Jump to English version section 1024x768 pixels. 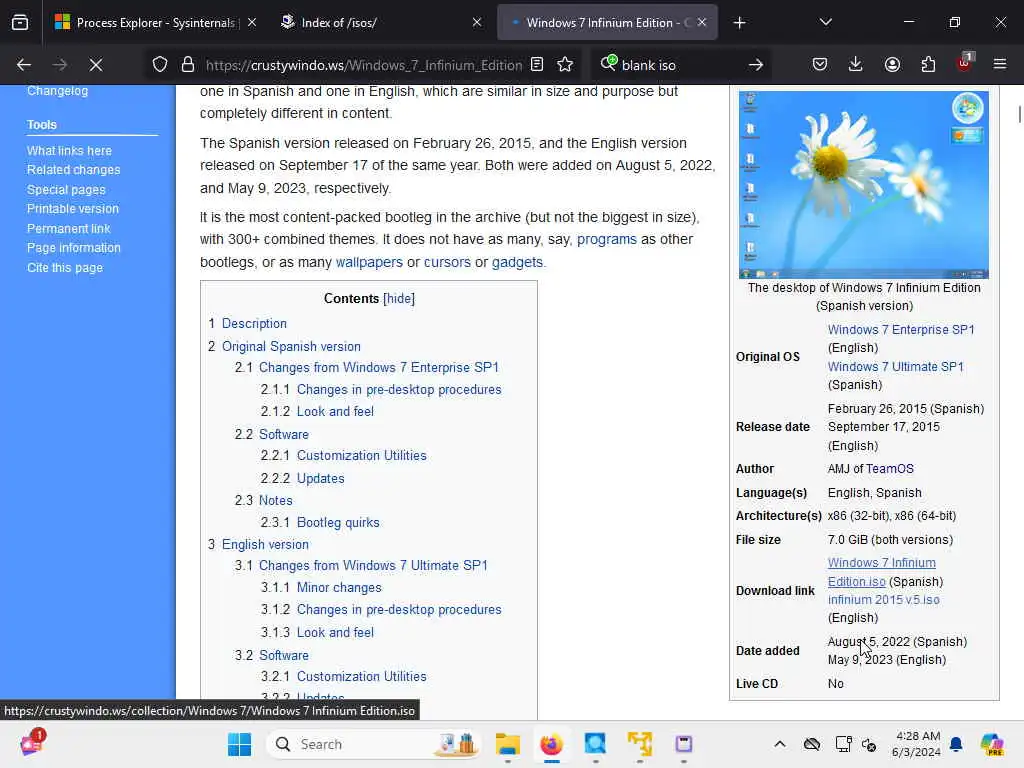[265, 545]
